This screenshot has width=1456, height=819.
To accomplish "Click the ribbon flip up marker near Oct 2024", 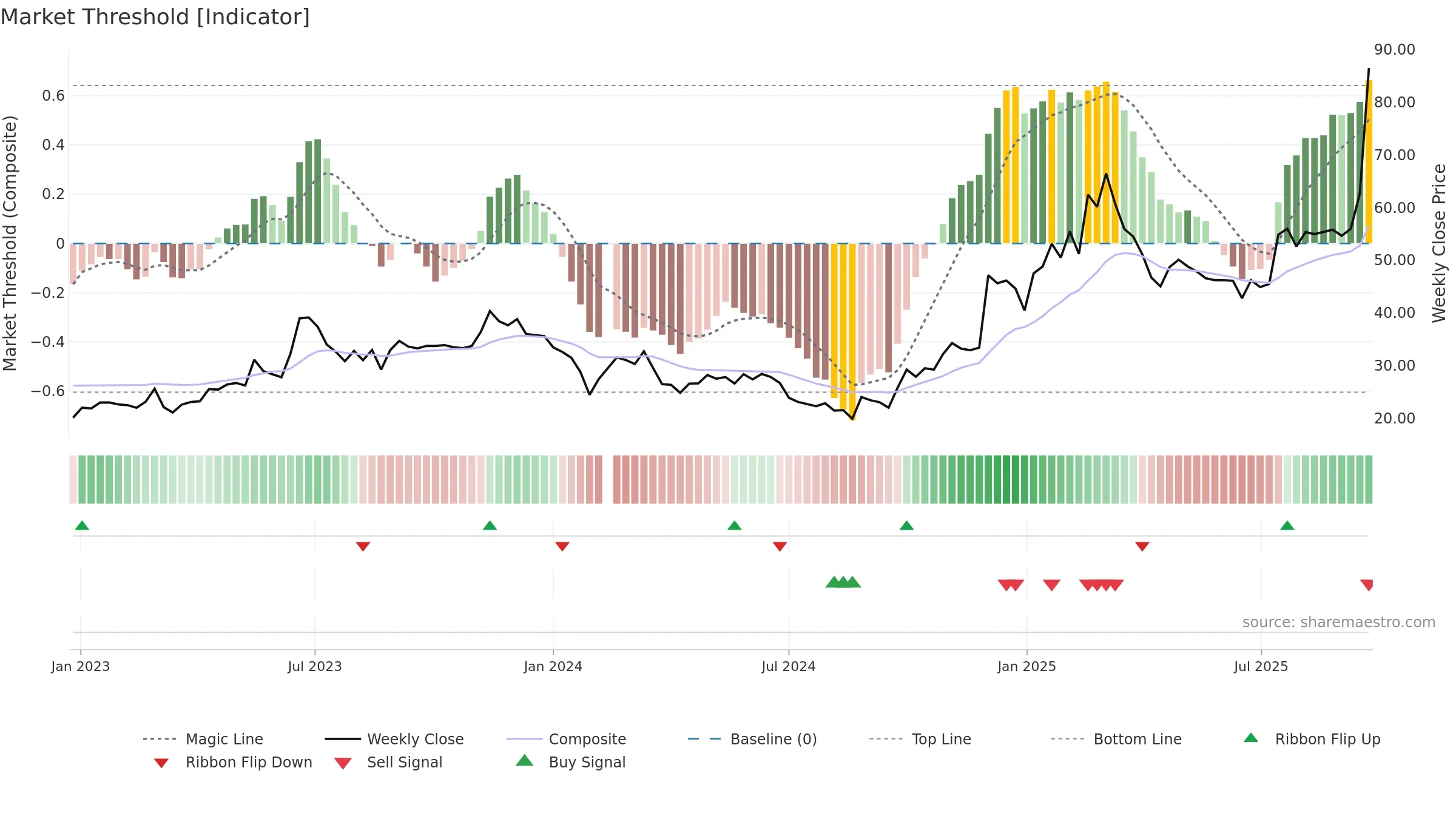I will 906,525.
